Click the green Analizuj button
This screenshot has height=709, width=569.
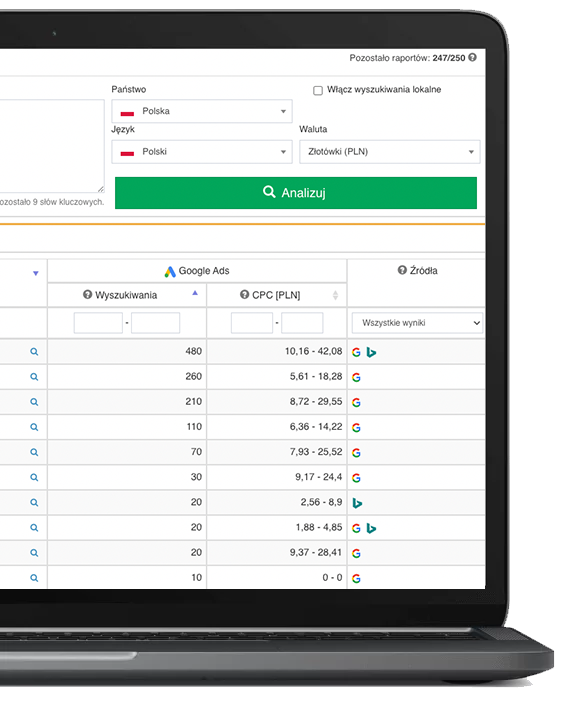tap(296, 193)
